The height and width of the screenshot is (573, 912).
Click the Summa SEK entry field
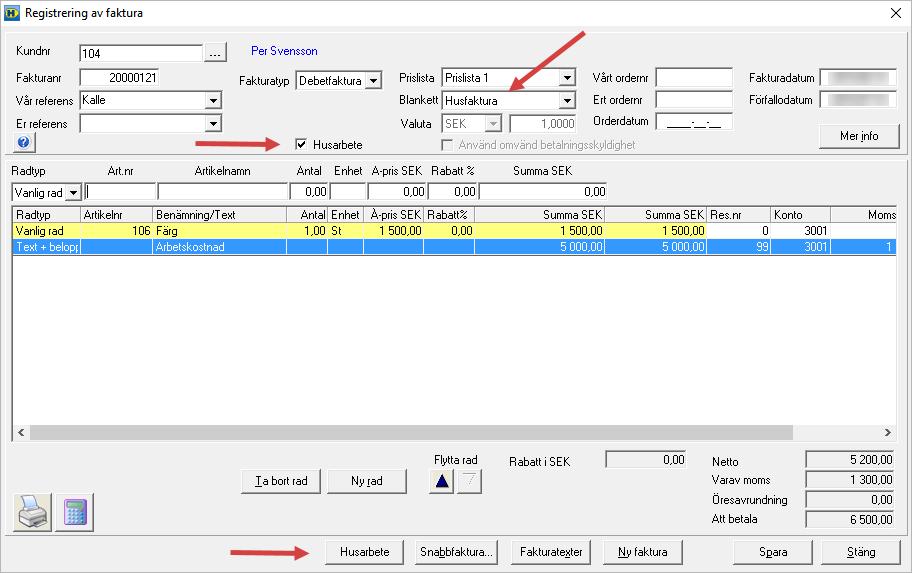(543, 191)
